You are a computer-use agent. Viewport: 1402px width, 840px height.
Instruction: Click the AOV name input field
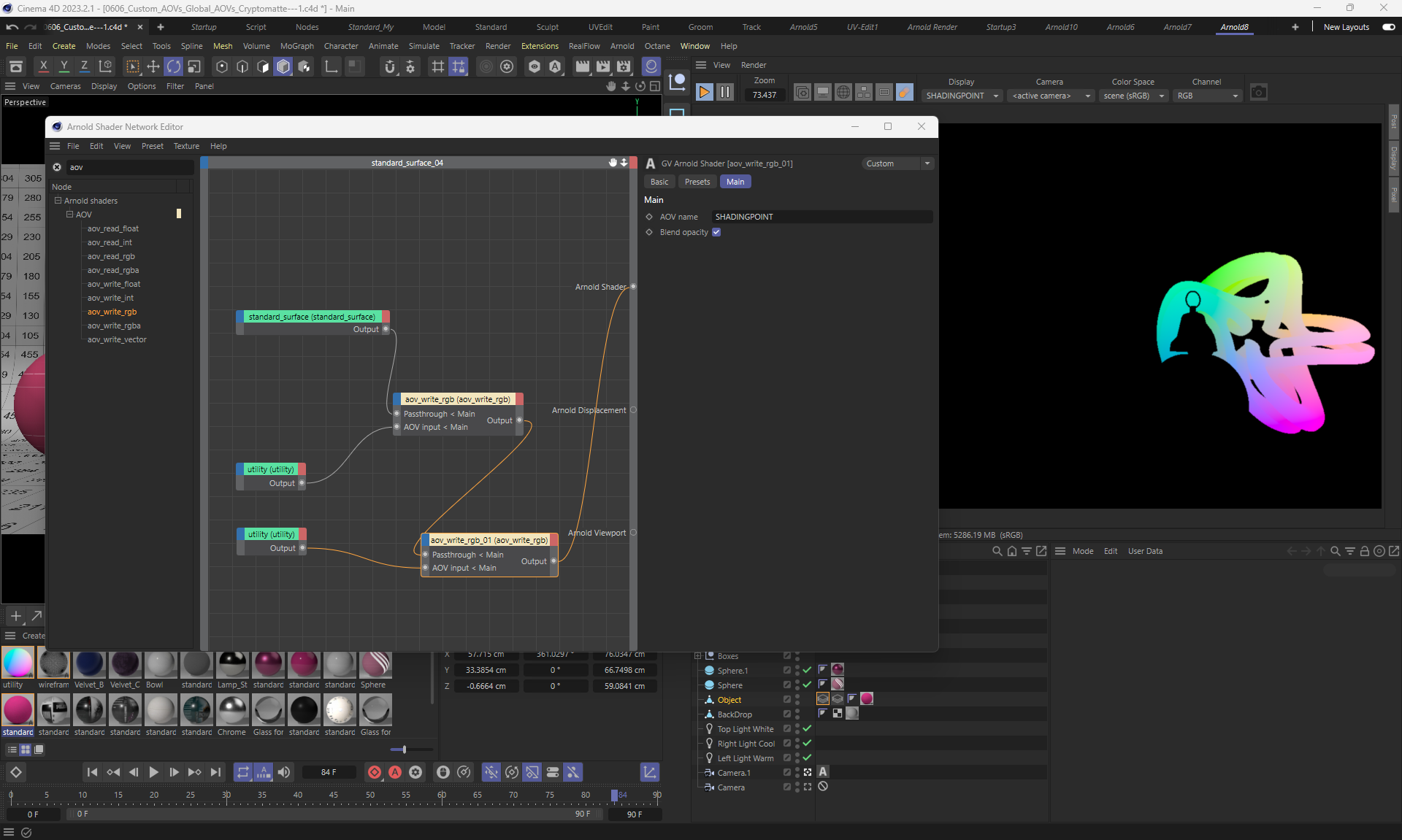click(x=821, y=217)
